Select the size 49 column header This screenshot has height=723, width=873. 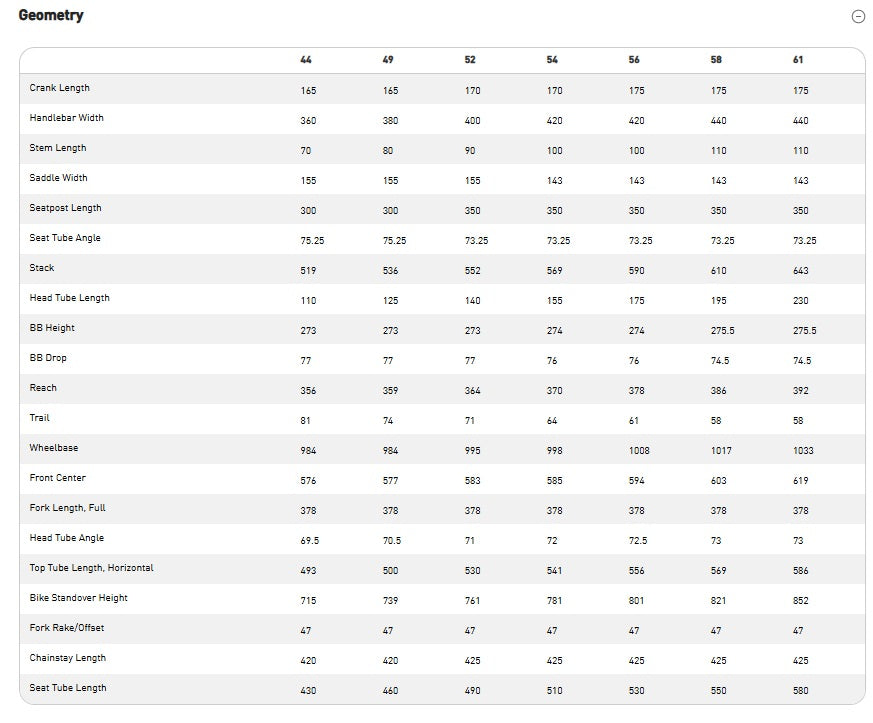[x=388, y=60]
